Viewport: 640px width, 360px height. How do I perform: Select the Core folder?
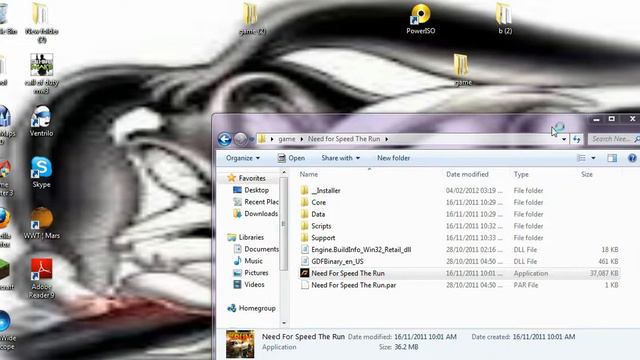(x=318, y=202)
